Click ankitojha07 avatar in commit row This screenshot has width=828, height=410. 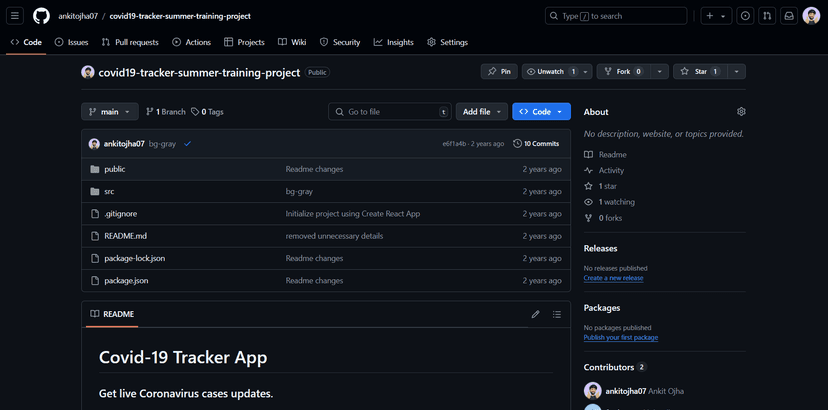(94, 144)
